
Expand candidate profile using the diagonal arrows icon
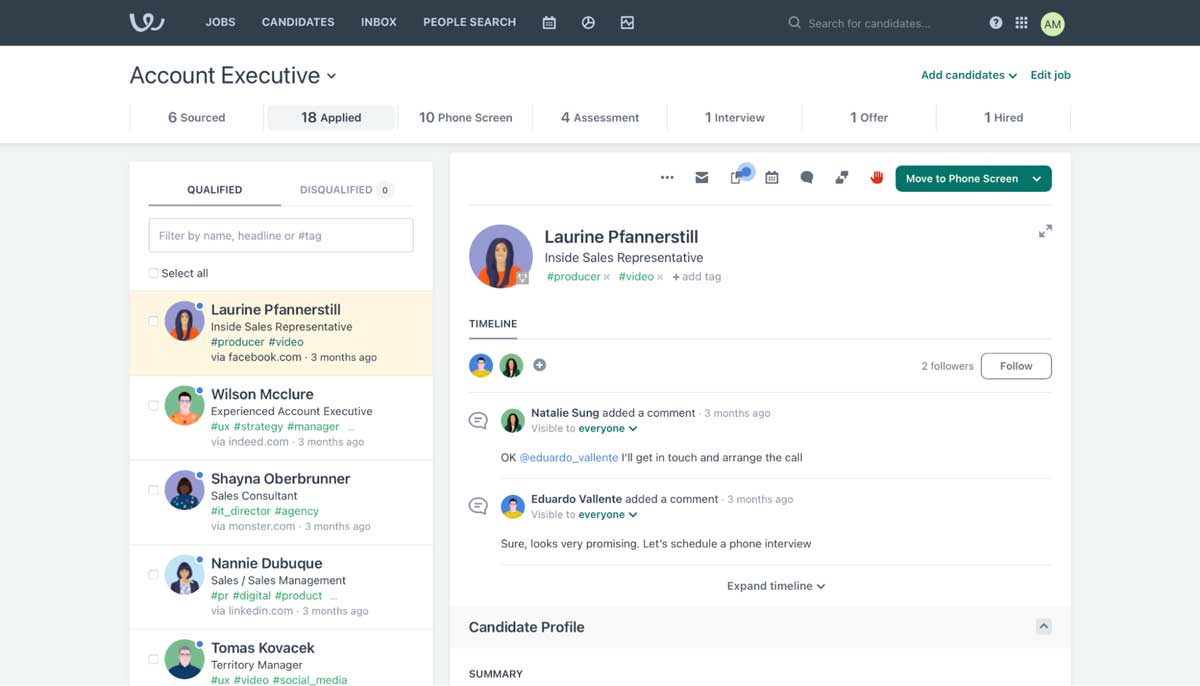tap(1045, 230)
